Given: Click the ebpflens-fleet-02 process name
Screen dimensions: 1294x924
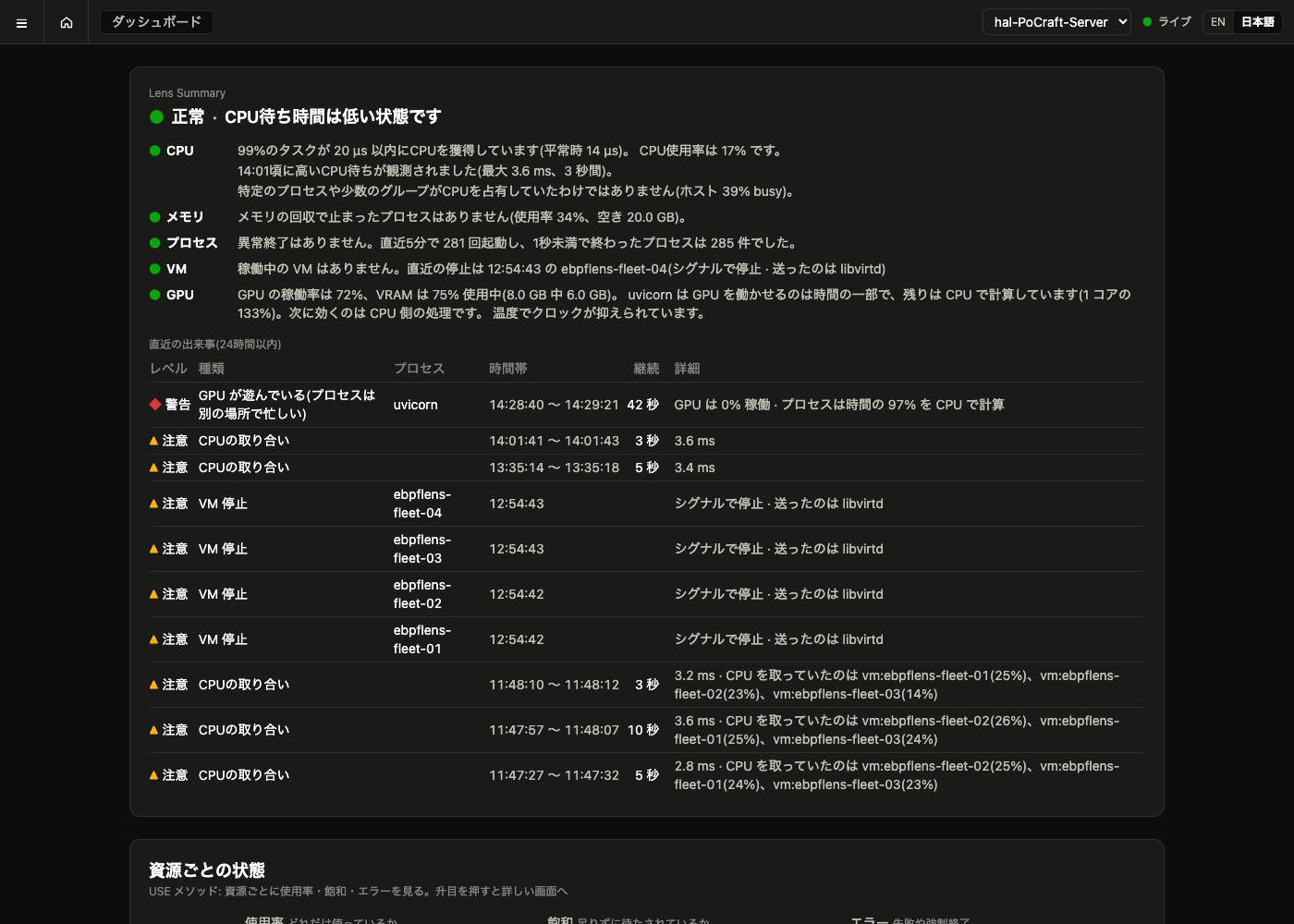Looking at the screenshot, I should pyautogui.click(x=422, y=594).
